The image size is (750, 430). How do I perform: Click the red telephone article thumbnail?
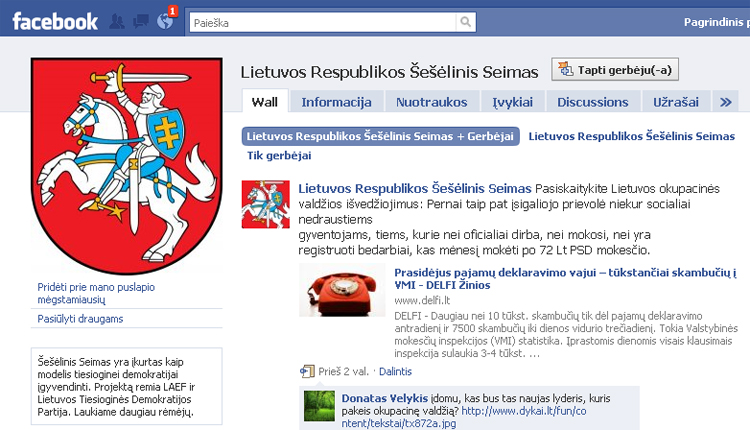(342, 290)
